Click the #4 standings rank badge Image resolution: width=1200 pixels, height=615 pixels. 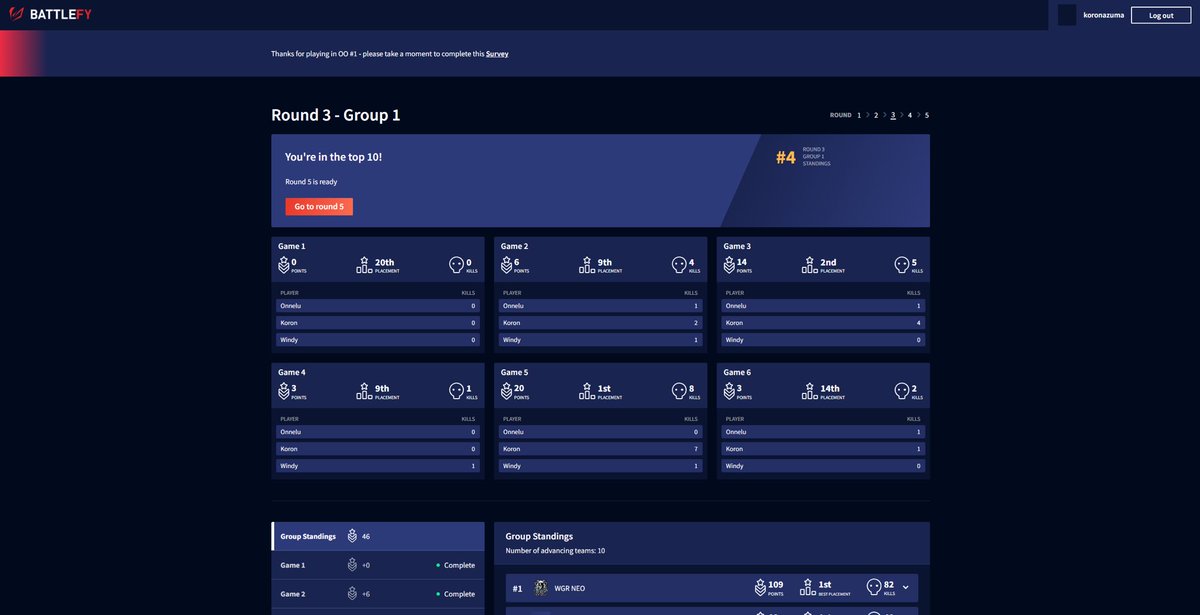pyautogui.click(x=786, y=158)
